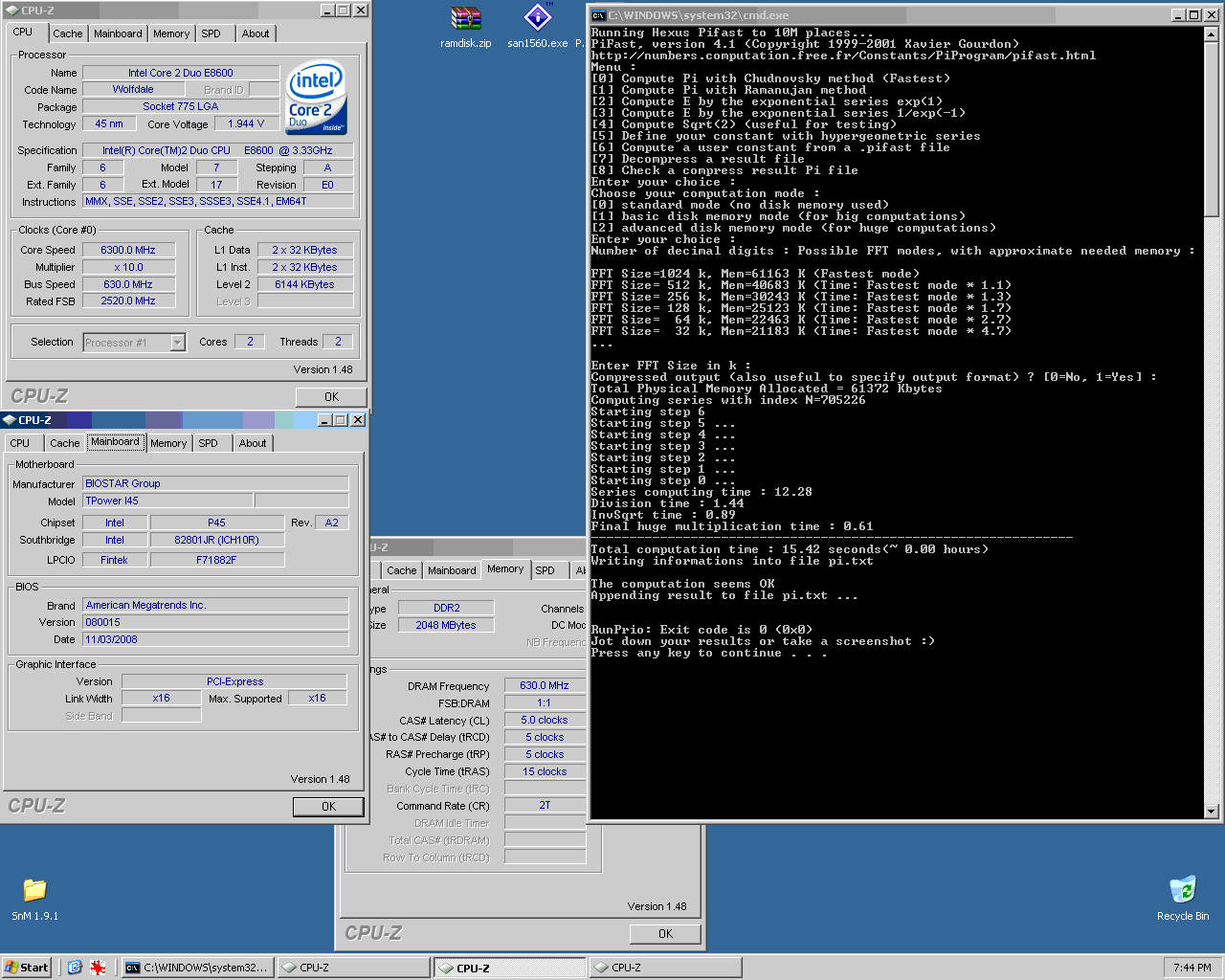Click the 'P45' chipset value
The height and width of the screenshot is (980, 1225).
pyautogui.click(x=216, y=523)
